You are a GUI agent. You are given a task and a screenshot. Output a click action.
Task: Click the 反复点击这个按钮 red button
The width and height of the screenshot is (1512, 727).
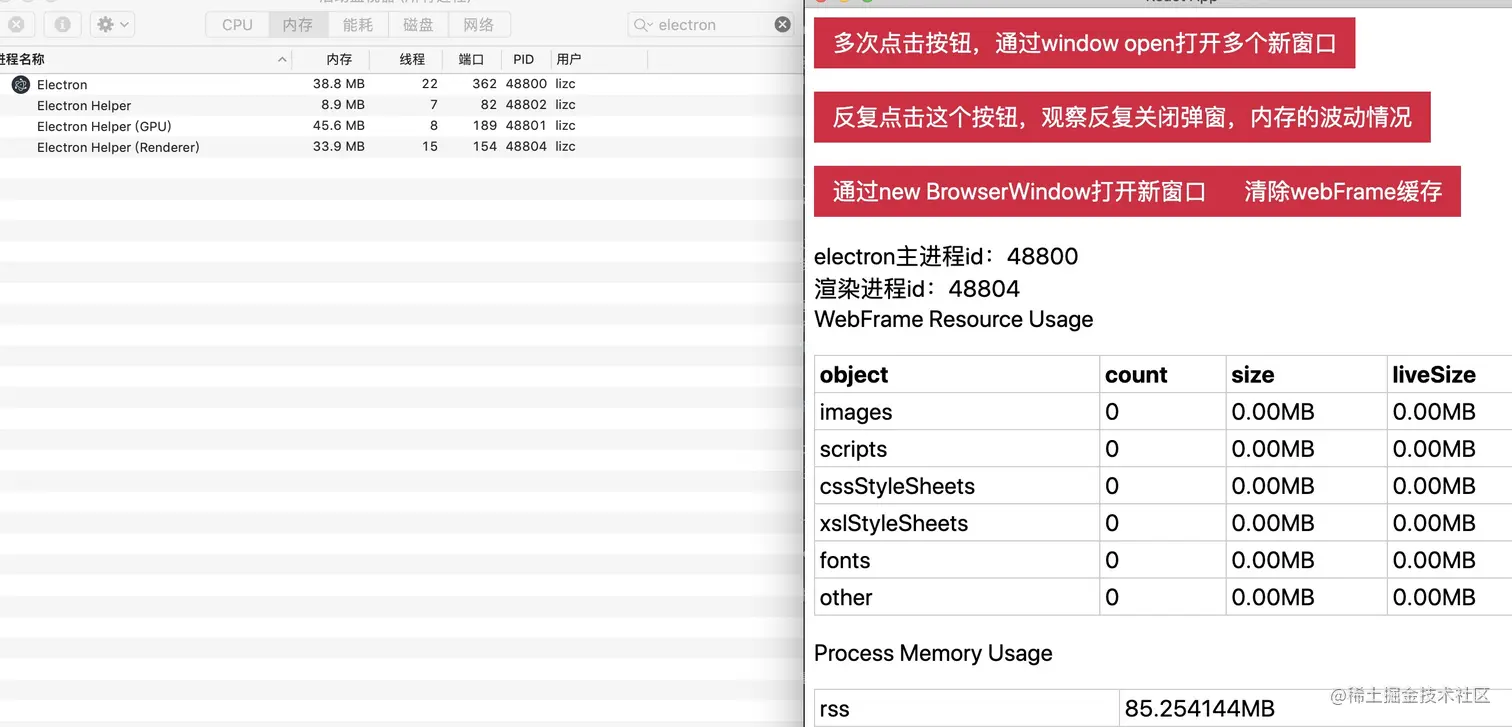click(x=1122, y=117)
